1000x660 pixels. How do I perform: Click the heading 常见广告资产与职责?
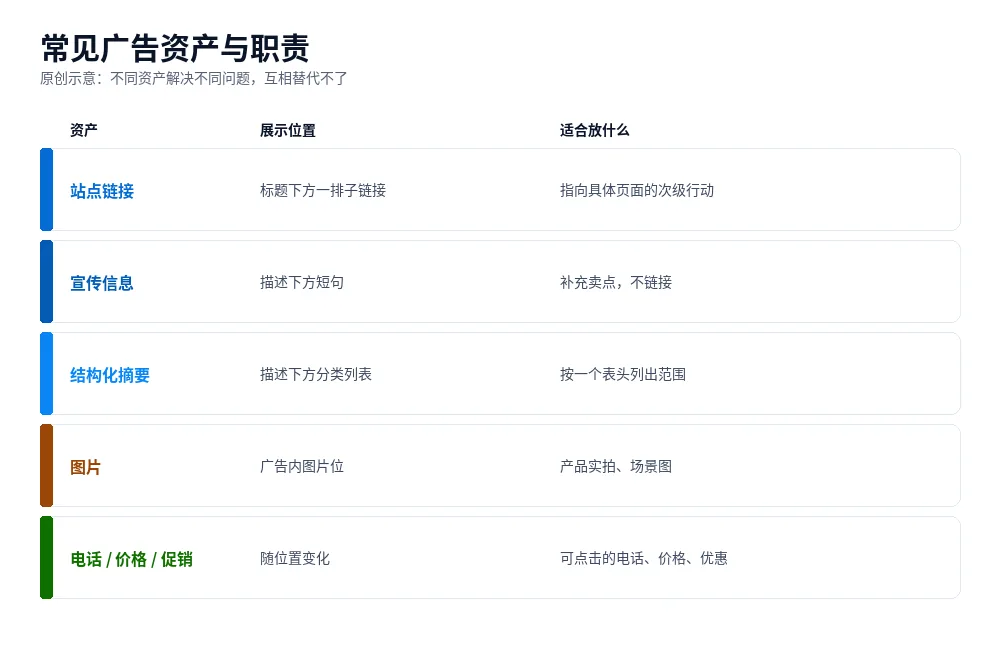pyautogui.click(x=175, y=48)
